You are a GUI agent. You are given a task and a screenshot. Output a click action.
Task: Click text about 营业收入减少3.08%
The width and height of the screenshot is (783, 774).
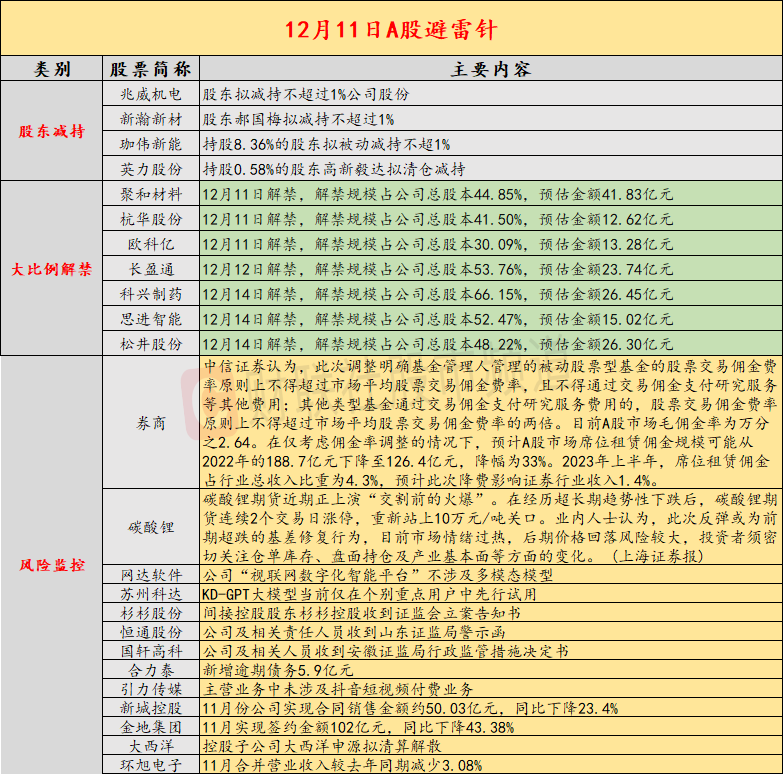[342, 765]
